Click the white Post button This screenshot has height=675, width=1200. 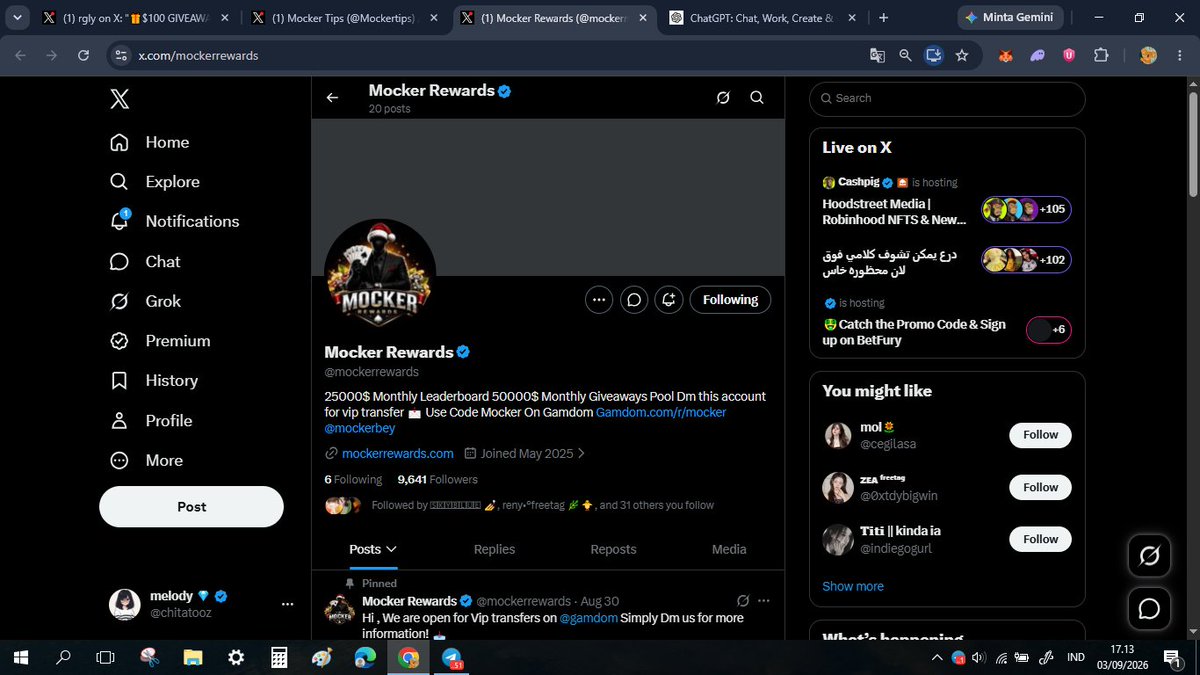pyautogui.click(x=191, y=506)
